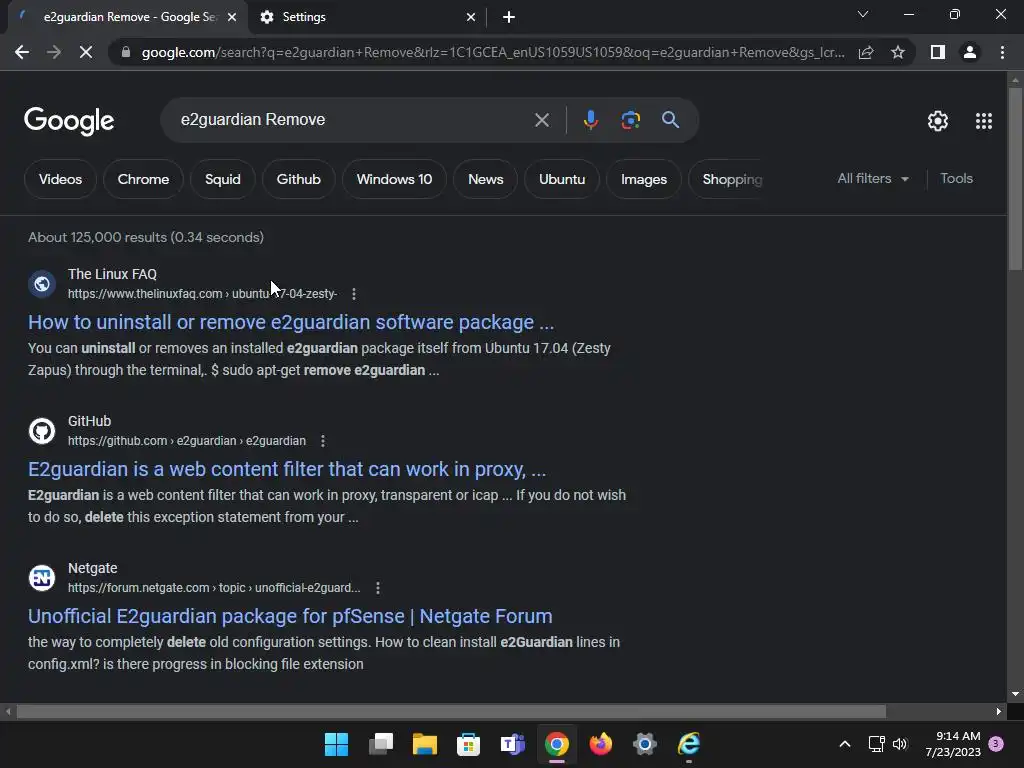Go back to the previous page
The width and height of the screenshot is (1024, 768).
[22, 52]
